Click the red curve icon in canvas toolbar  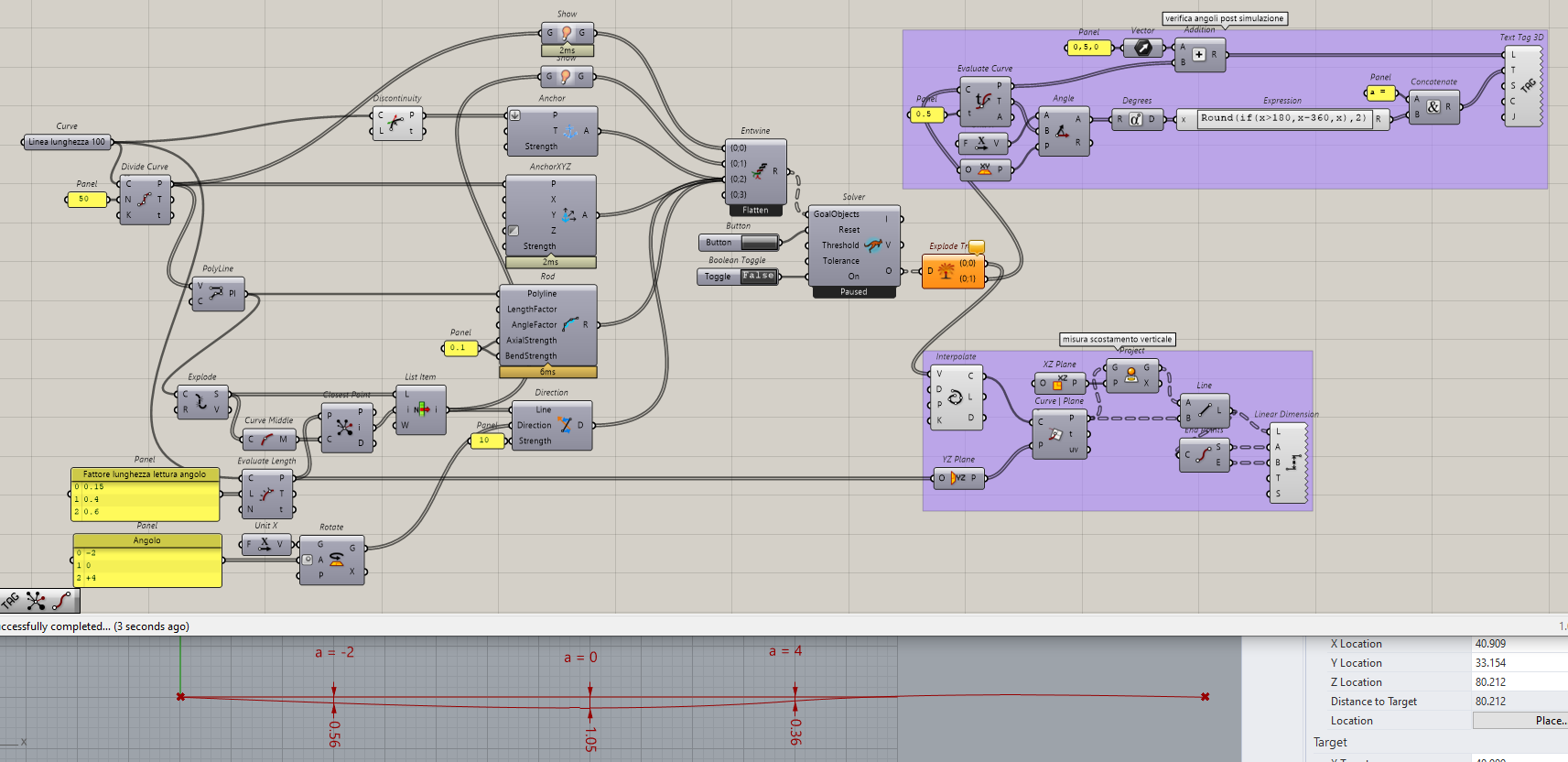click(x=61, y=601)
